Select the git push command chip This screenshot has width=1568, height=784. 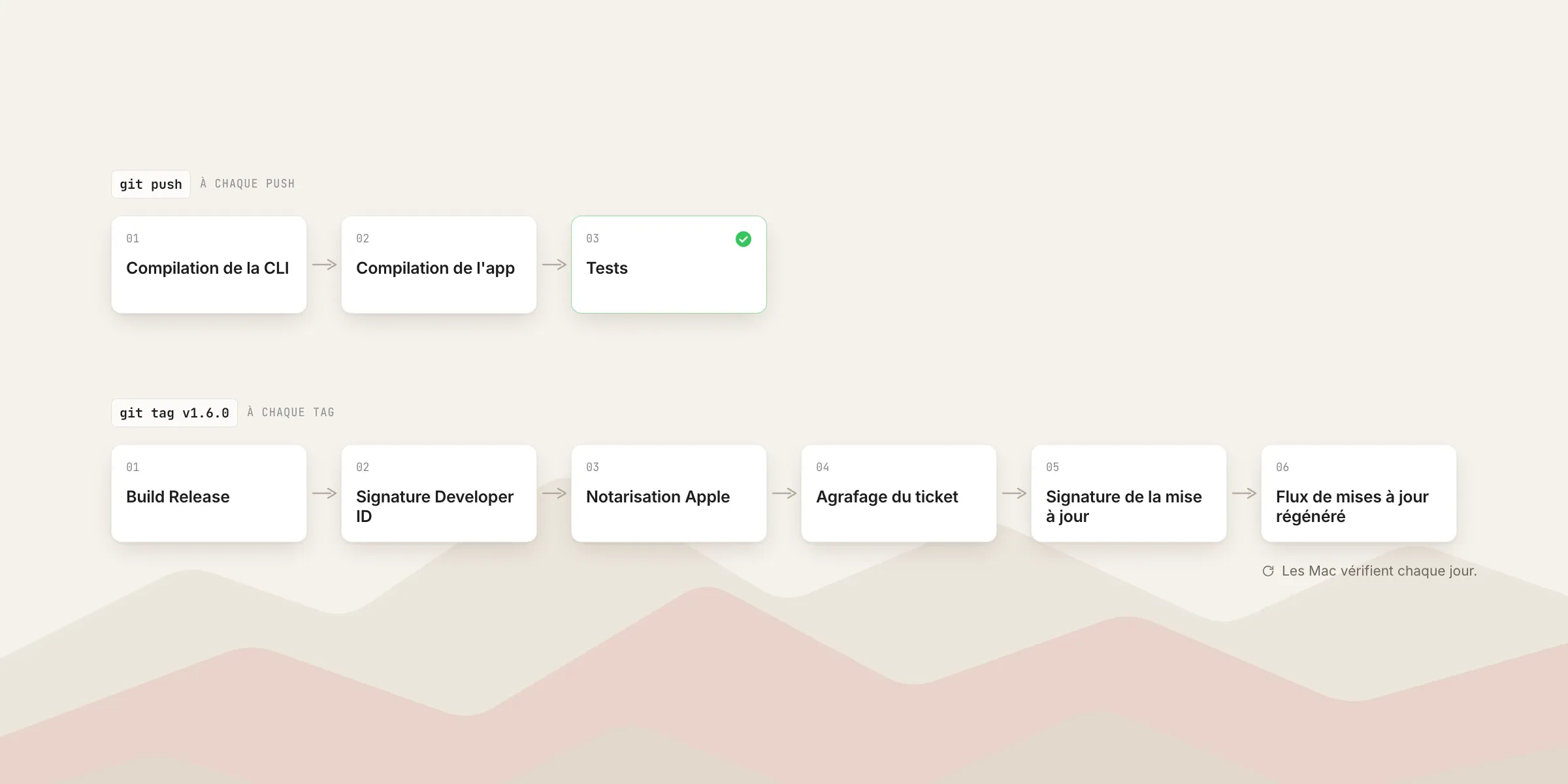point(151,184)
